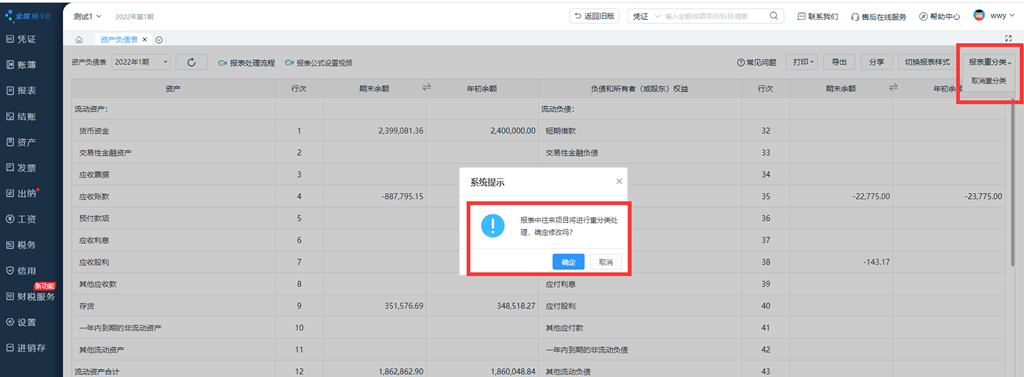Open the 资产 module in sidebar
1024x377 pixels.
(21, 142)
